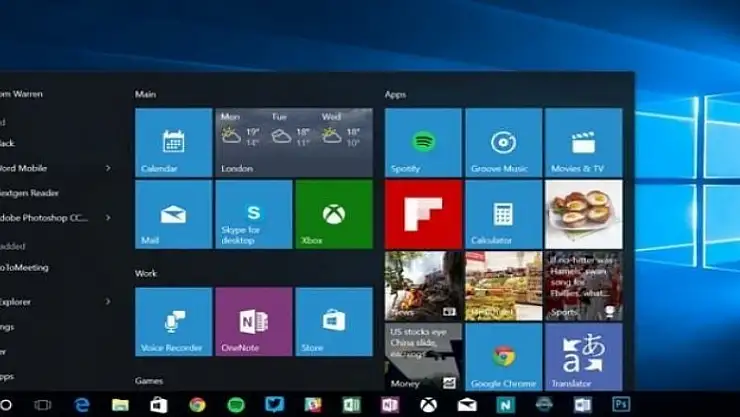Open the Calendar tile
The image size is (740, 417).
tap(173, 143)
